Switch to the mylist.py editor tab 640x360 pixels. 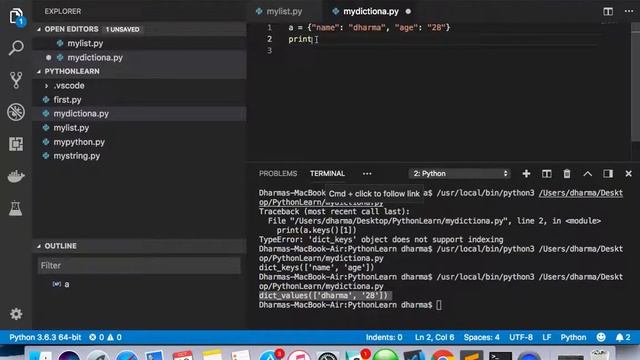284,11
